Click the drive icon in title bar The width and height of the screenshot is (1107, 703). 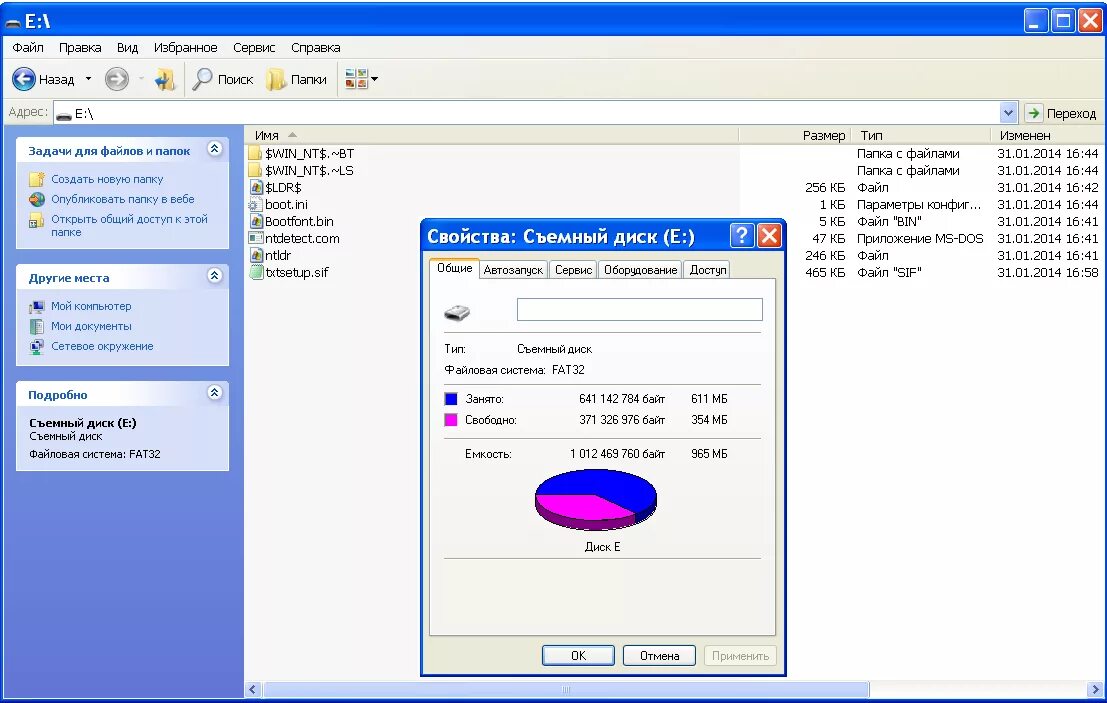coord(13,23)
